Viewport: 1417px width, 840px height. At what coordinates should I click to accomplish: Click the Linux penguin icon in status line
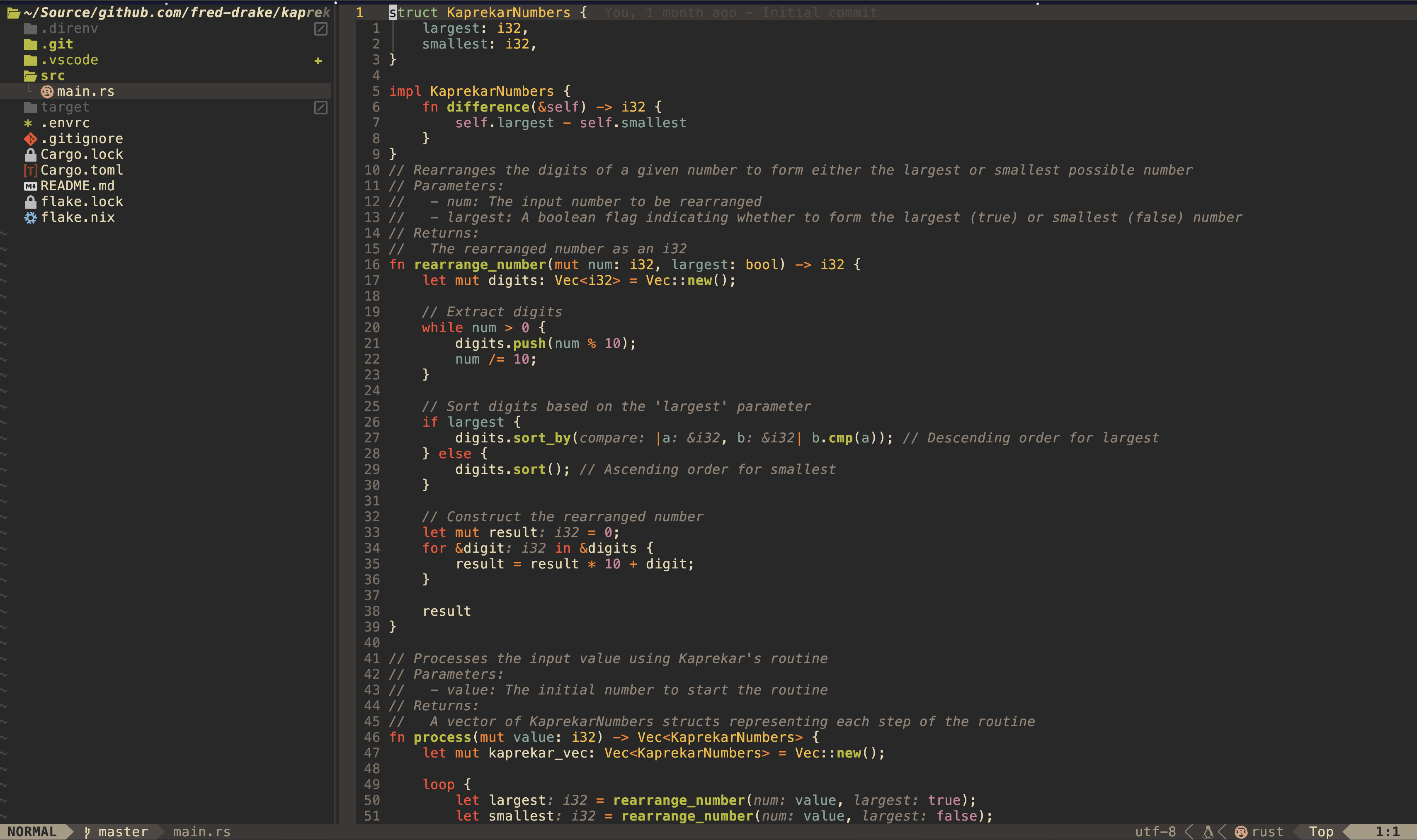coord(1208,832)
